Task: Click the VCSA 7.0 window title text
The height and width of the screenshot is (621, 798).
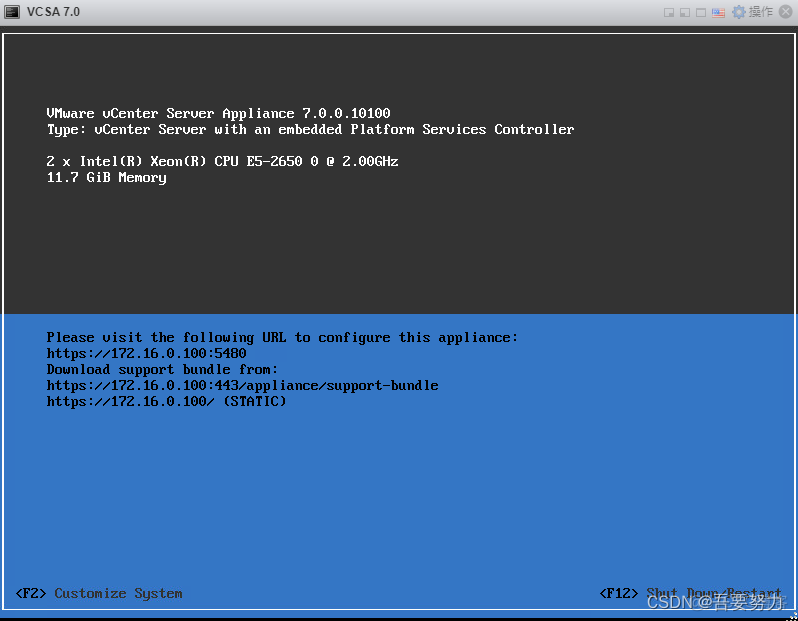Action: (x=53, y=12)
